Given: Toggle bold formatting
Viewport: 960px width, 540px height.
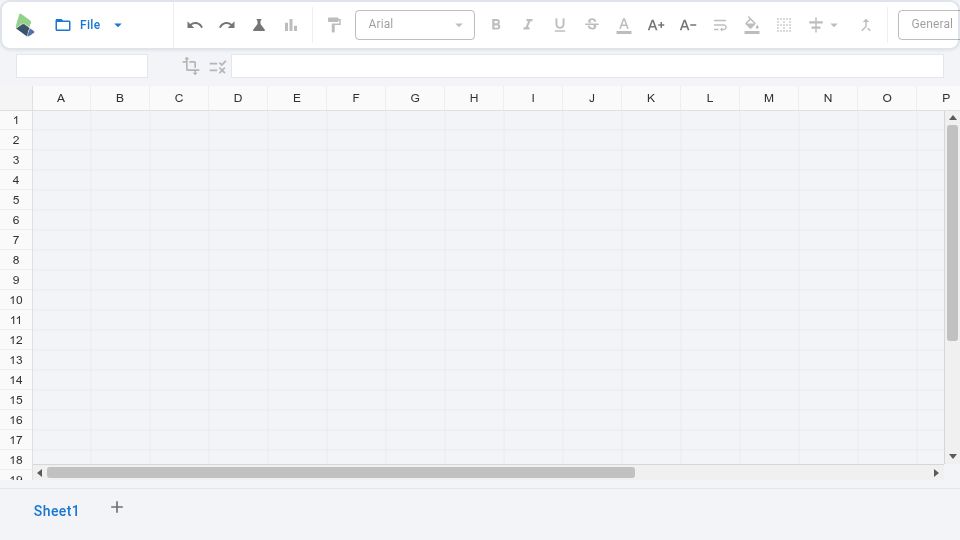Looking at the screenshot, I should 496,24.
